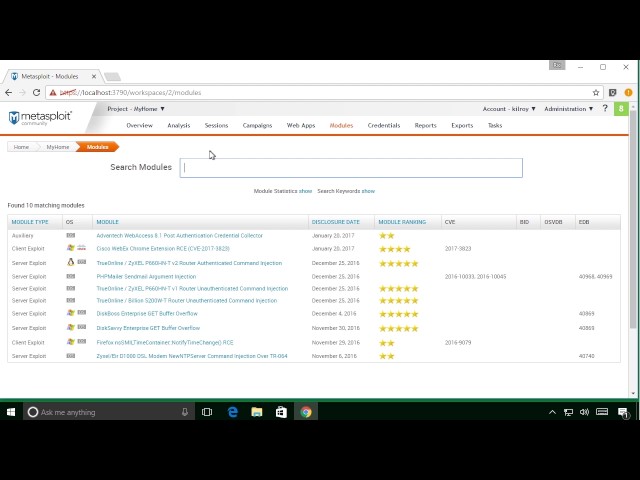Open the Windows Store taskbar icon
Viewport: 640px width, 480px height.
(x=281, y=412)
